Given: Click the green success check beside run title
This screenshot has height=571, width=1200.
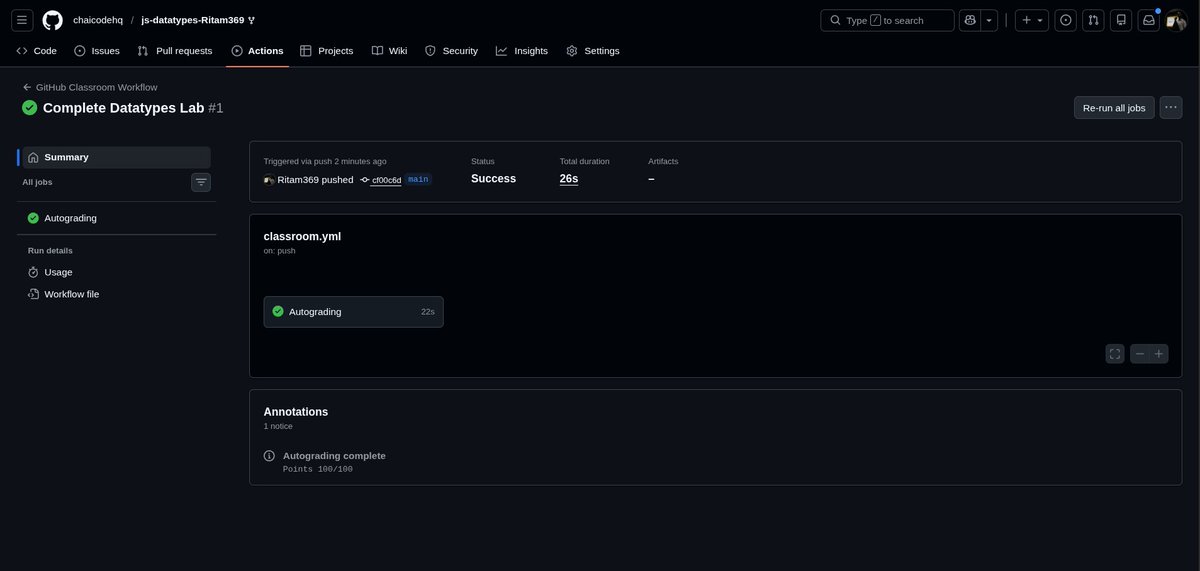Looking at the screenshot, I should [30, 108].
